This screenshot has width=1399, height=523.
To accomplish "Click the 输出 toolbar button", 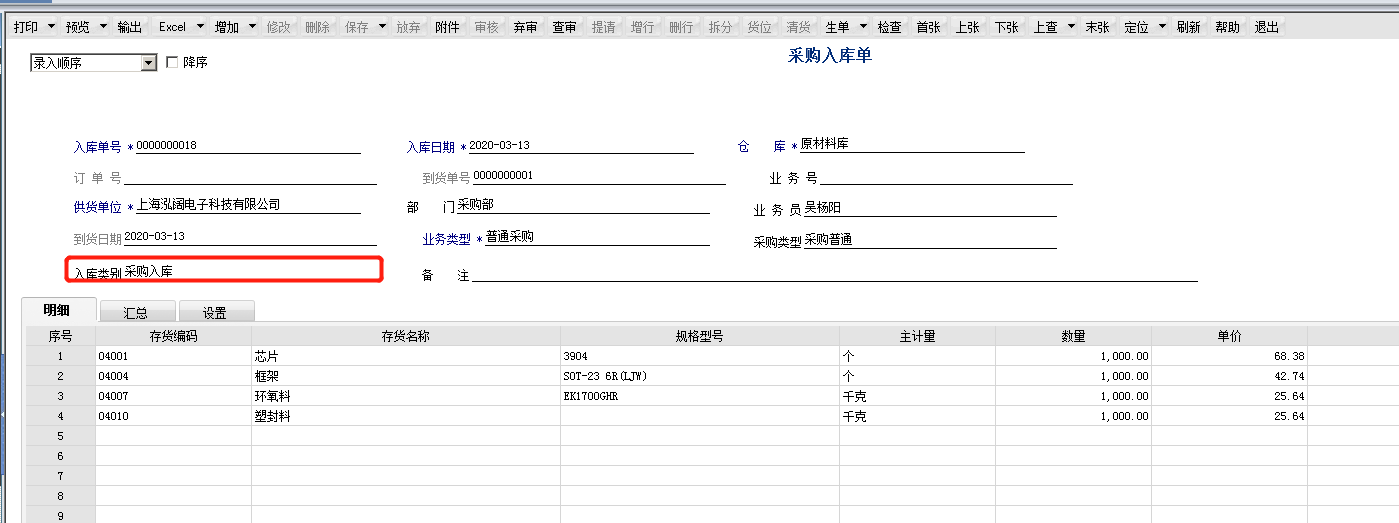I will [x=129, y=28].
